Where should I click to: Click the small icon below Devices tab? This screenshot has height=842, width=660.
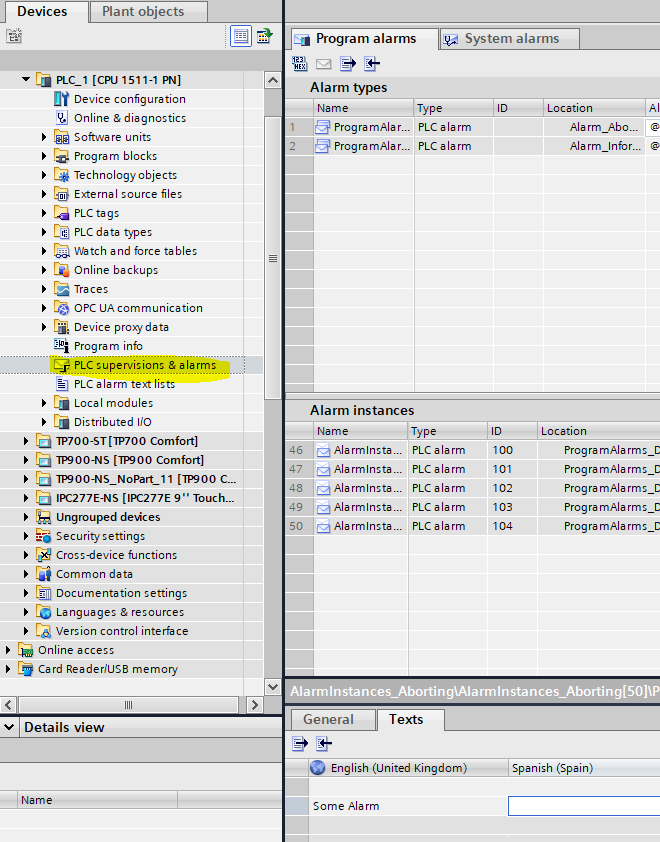click(x=14, y=36)
